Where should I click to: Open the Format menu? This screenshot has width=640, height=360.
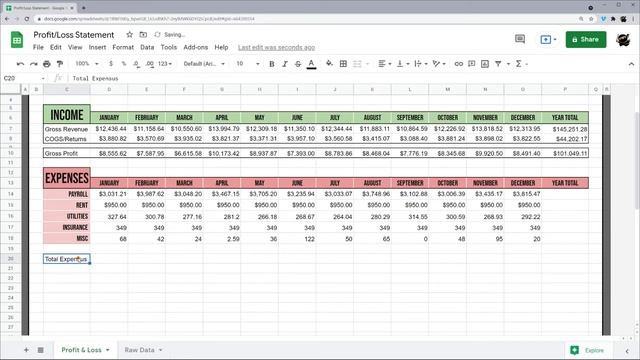[123, 47]
